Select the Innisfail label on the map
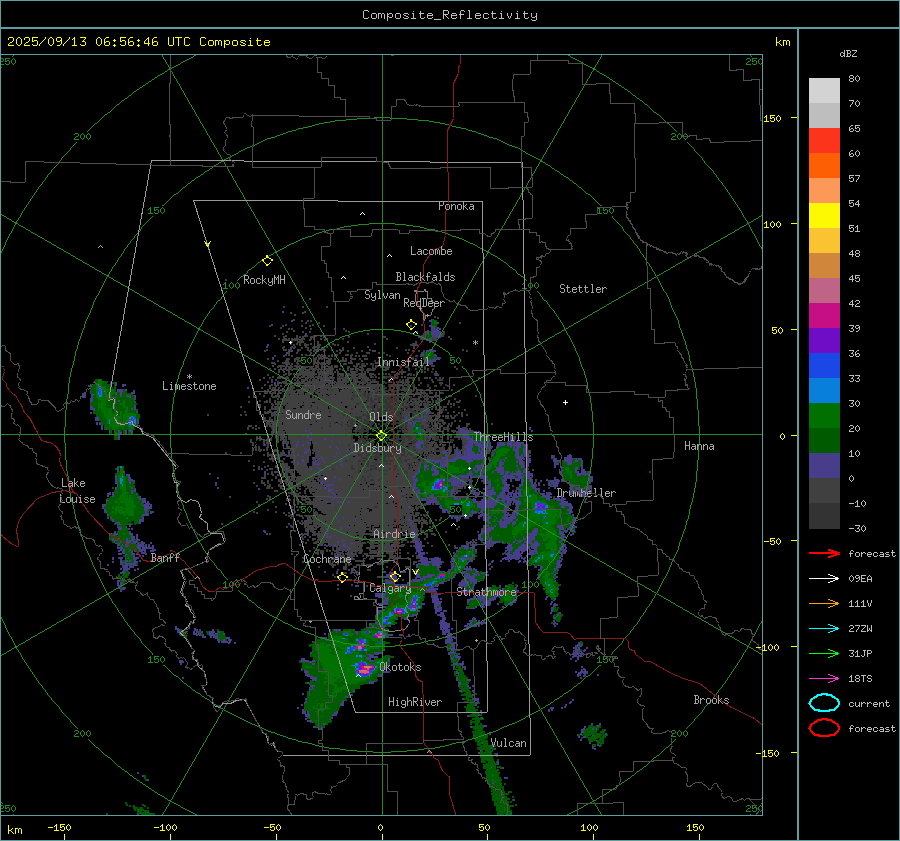The image size is (900, 841). coord(404,362)
